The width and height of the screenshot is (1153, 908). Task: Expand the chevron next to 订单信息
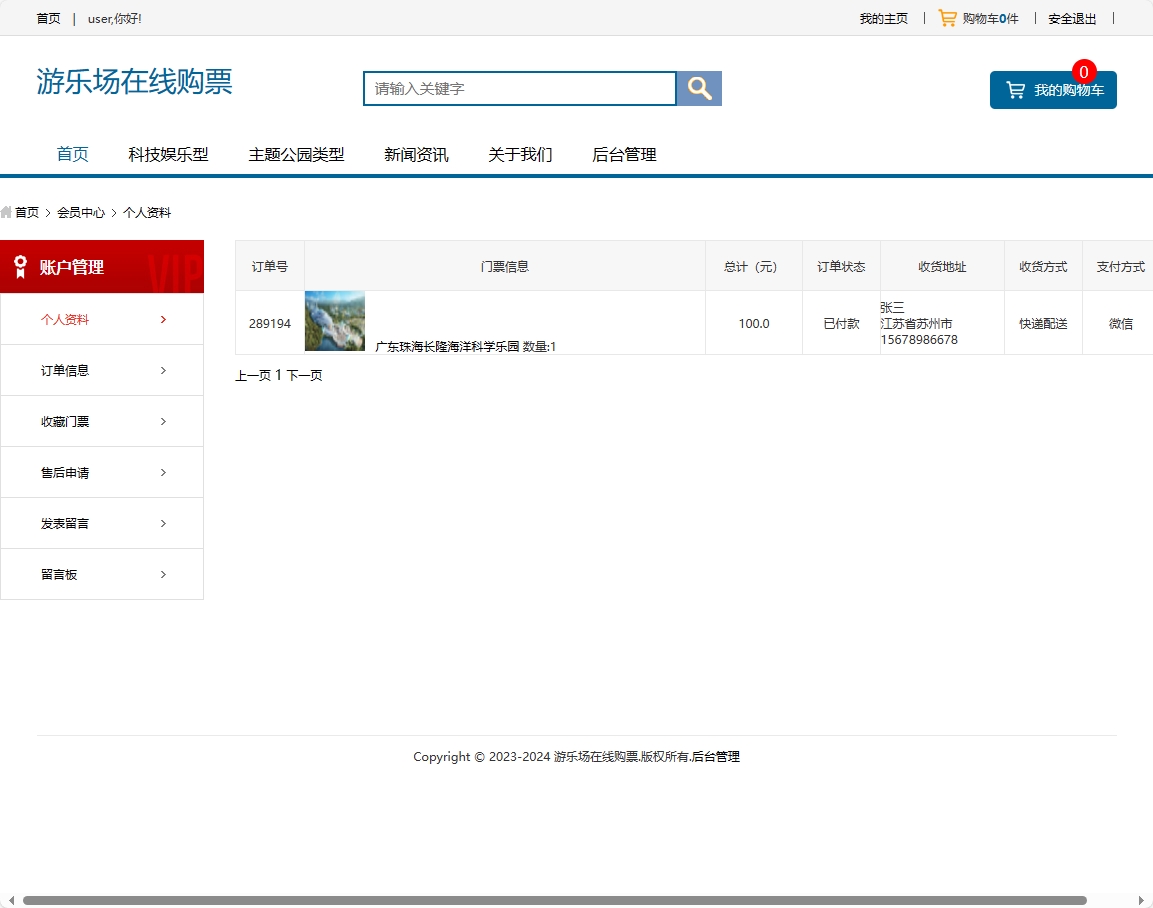[163, 370]
